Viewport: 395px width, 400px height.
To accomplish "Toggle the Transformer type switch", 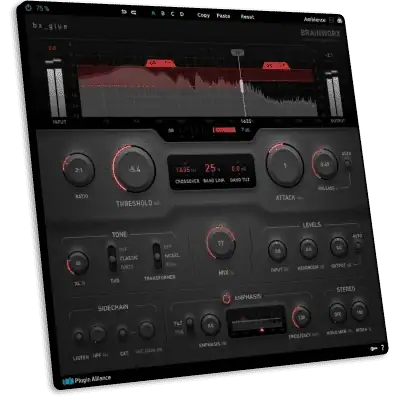I will [157, 256].
